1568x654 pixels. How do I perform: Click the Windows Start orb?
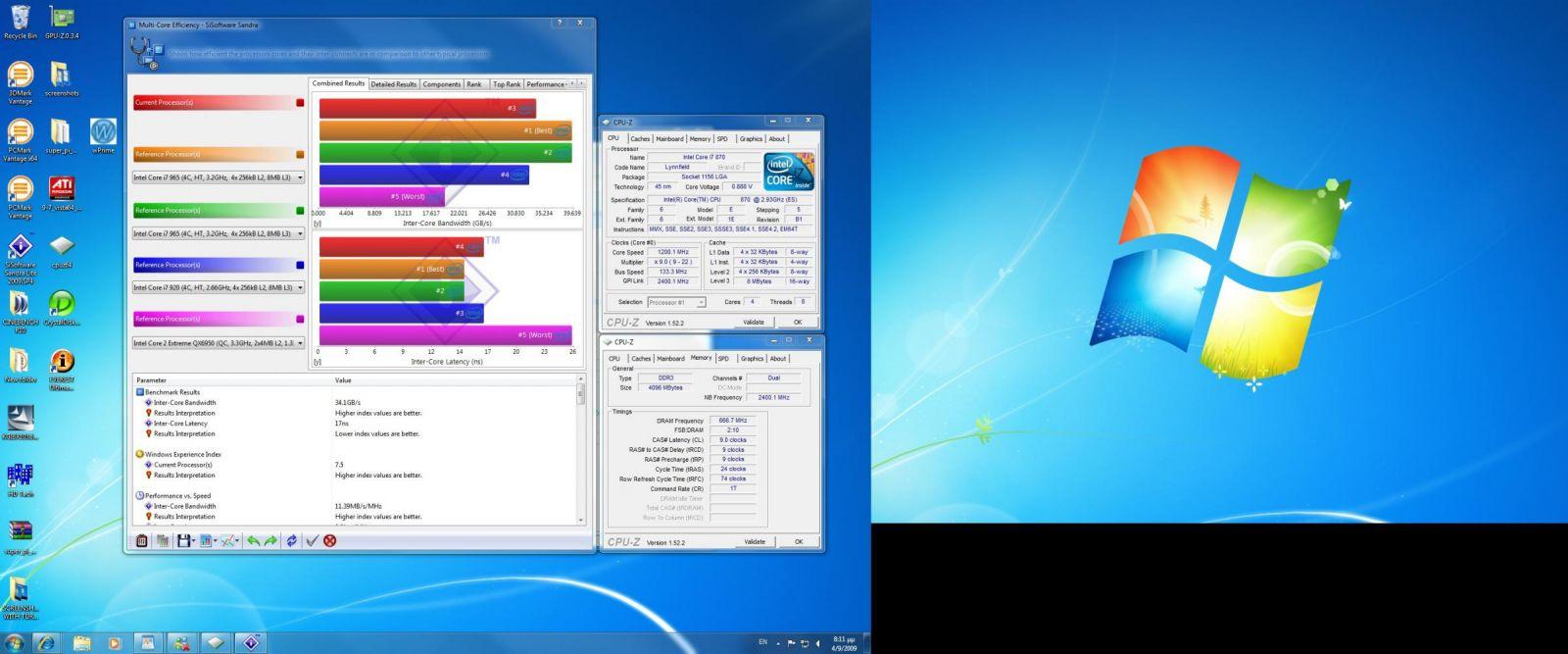(15, 642)
